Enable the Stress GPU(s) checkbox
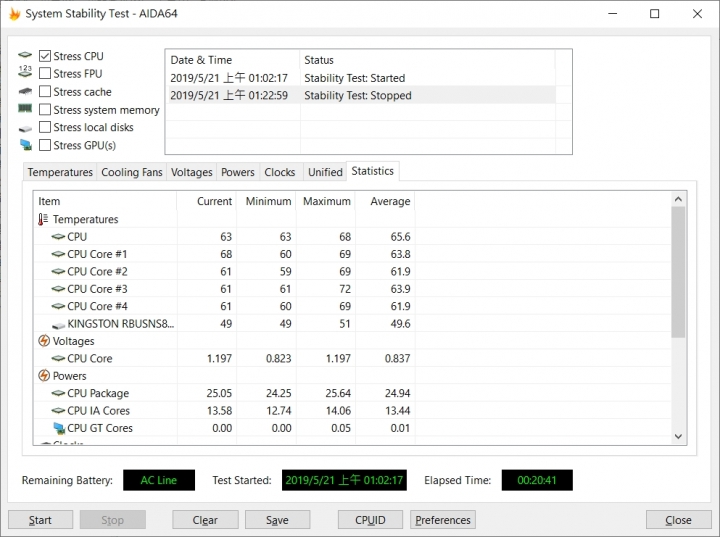This screenshot has height=537, width=720. pyautogui.click(x=45, y=145)
